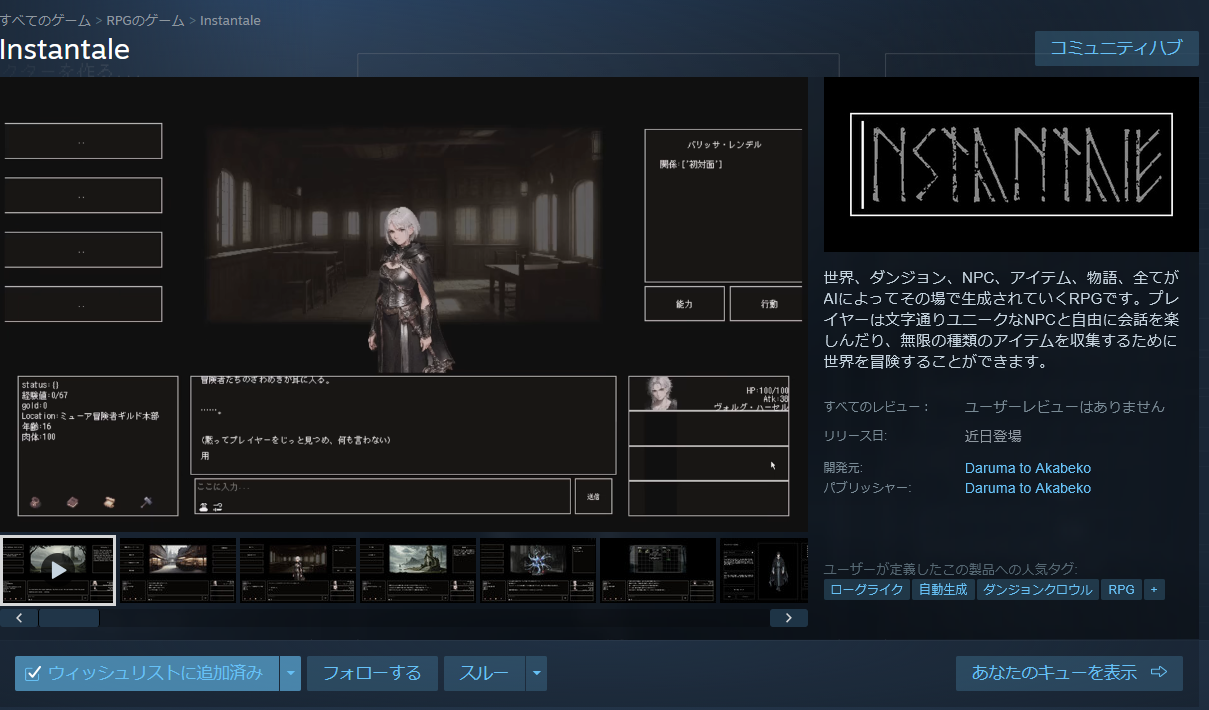This screenshot has height=710, width=1209.
Task: Open developer link Daruma to Akabeko
Action: [1027, 468]
